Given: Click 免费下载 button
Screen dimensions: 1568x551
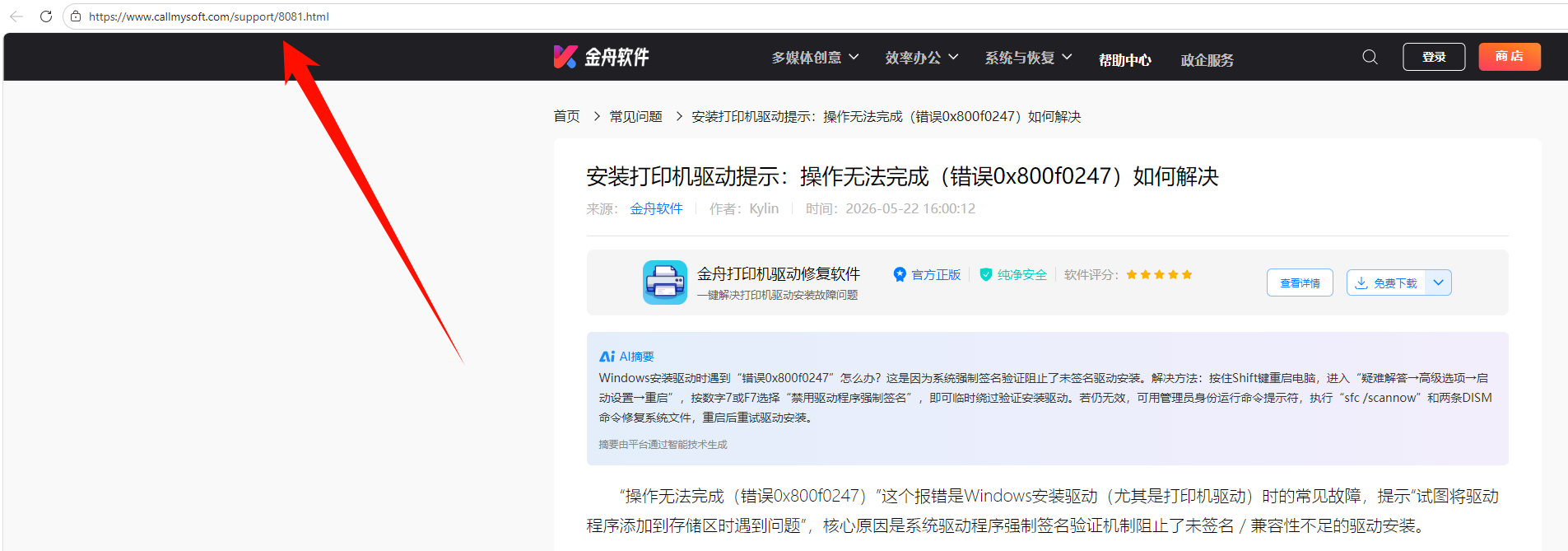Looking at the screenshot, I should coord(1386,283).
